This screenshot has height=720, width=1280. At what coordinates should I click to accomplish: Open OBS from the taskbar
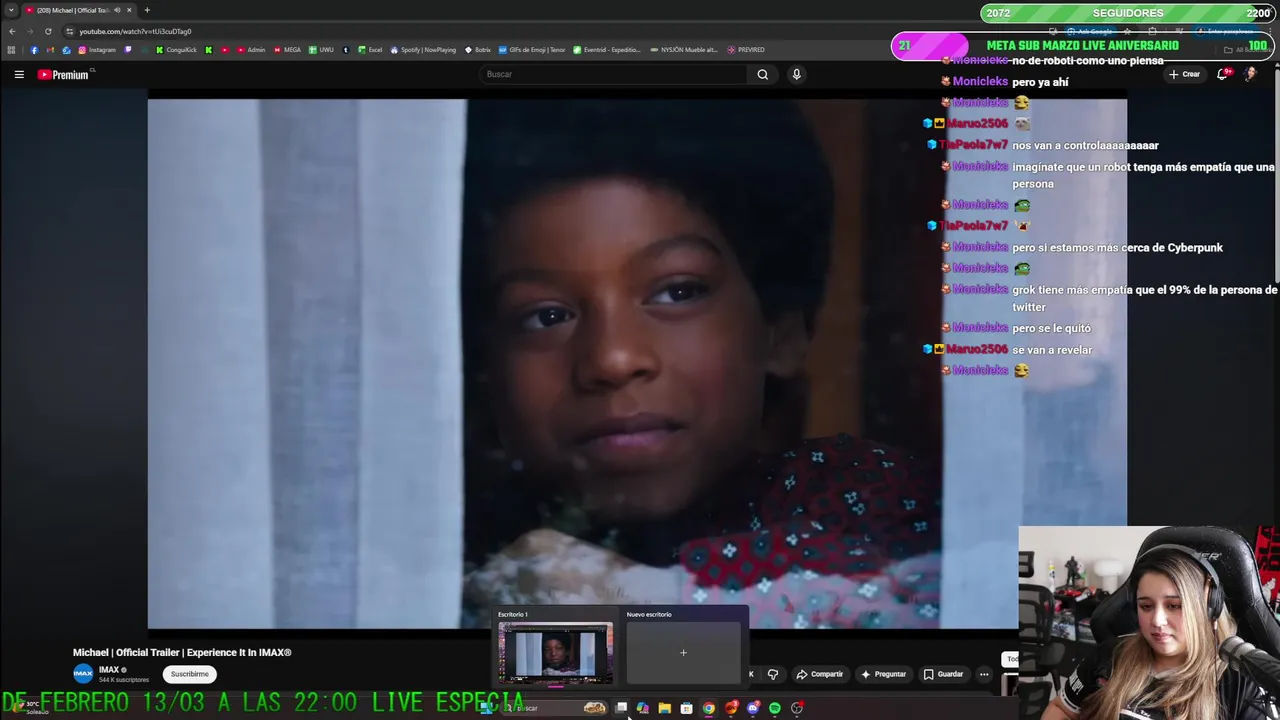tap(797, 708)
